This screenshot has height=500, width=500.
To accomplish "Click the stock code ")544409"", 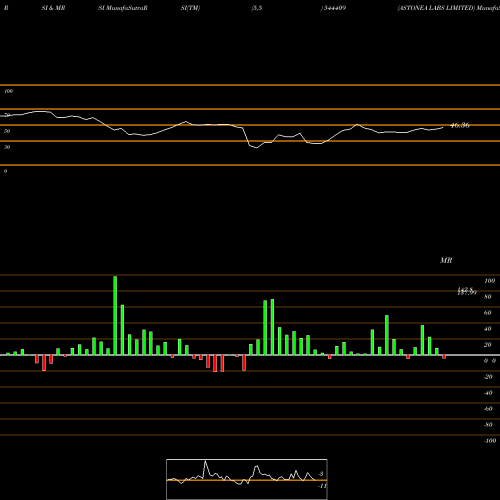I will [x=333, y=8].
